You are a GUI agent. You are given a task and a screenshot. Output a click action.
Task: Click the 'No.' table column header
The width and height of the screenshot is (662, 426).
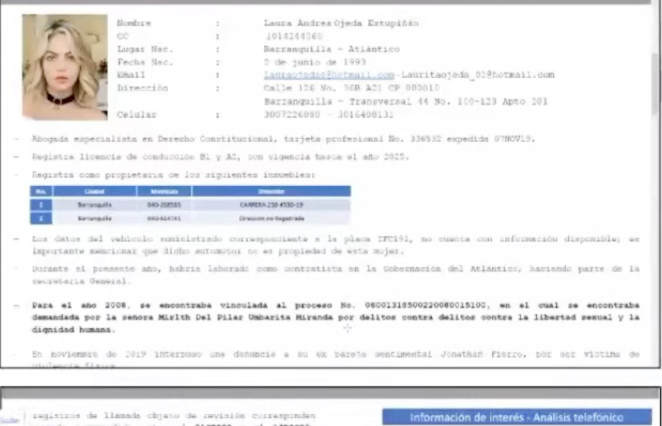pos(40,190)
